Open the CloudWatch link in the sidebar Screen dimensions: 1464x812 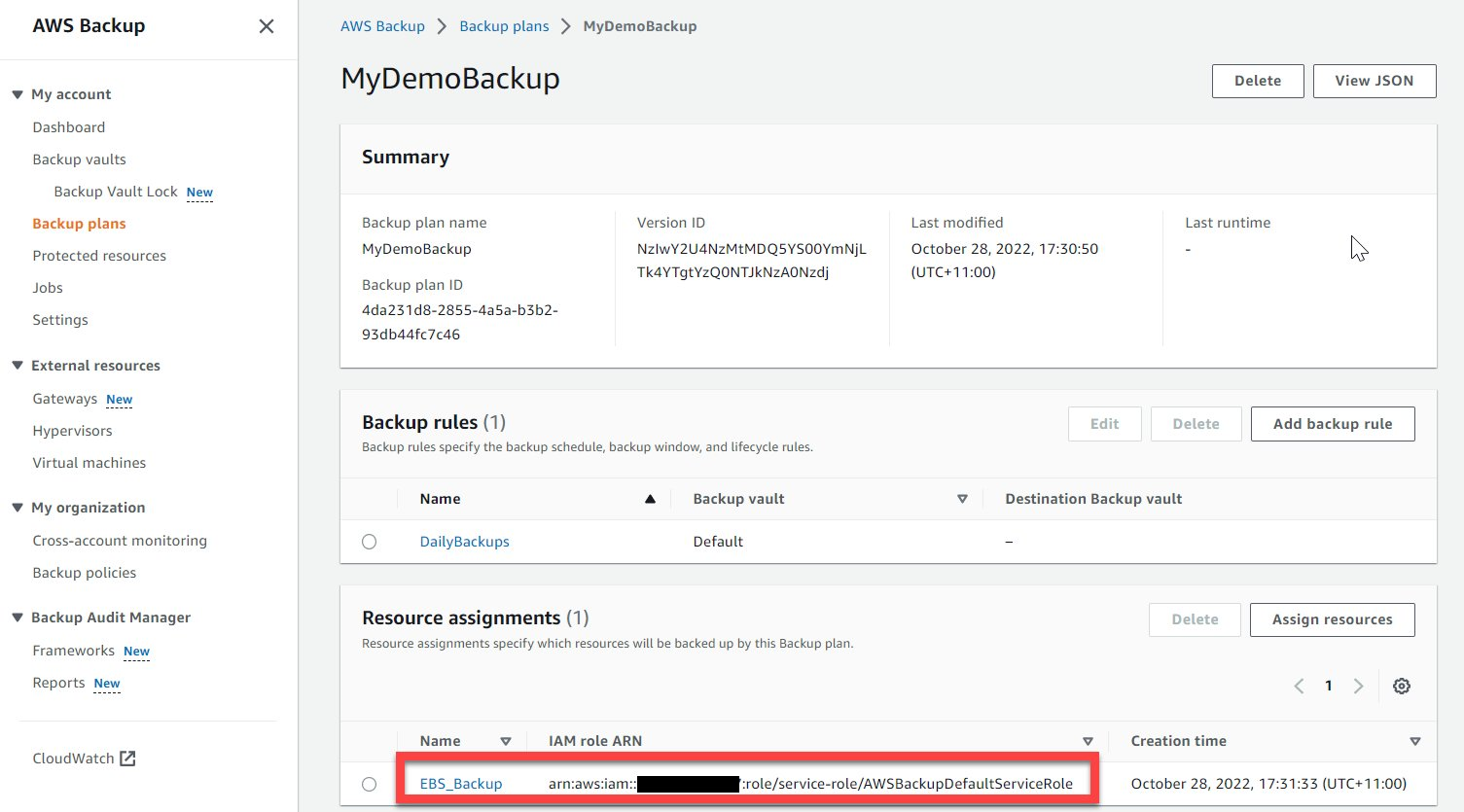click(74, 759)
